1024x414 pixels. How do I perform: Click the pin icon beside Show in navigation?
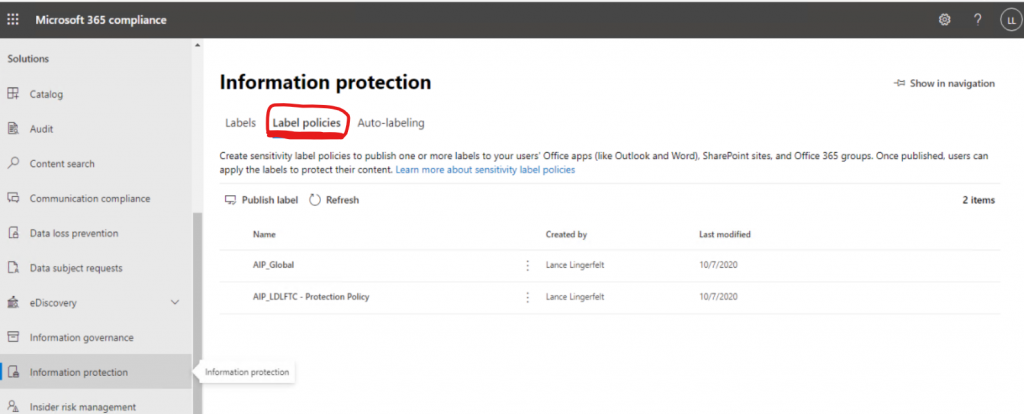900,84
